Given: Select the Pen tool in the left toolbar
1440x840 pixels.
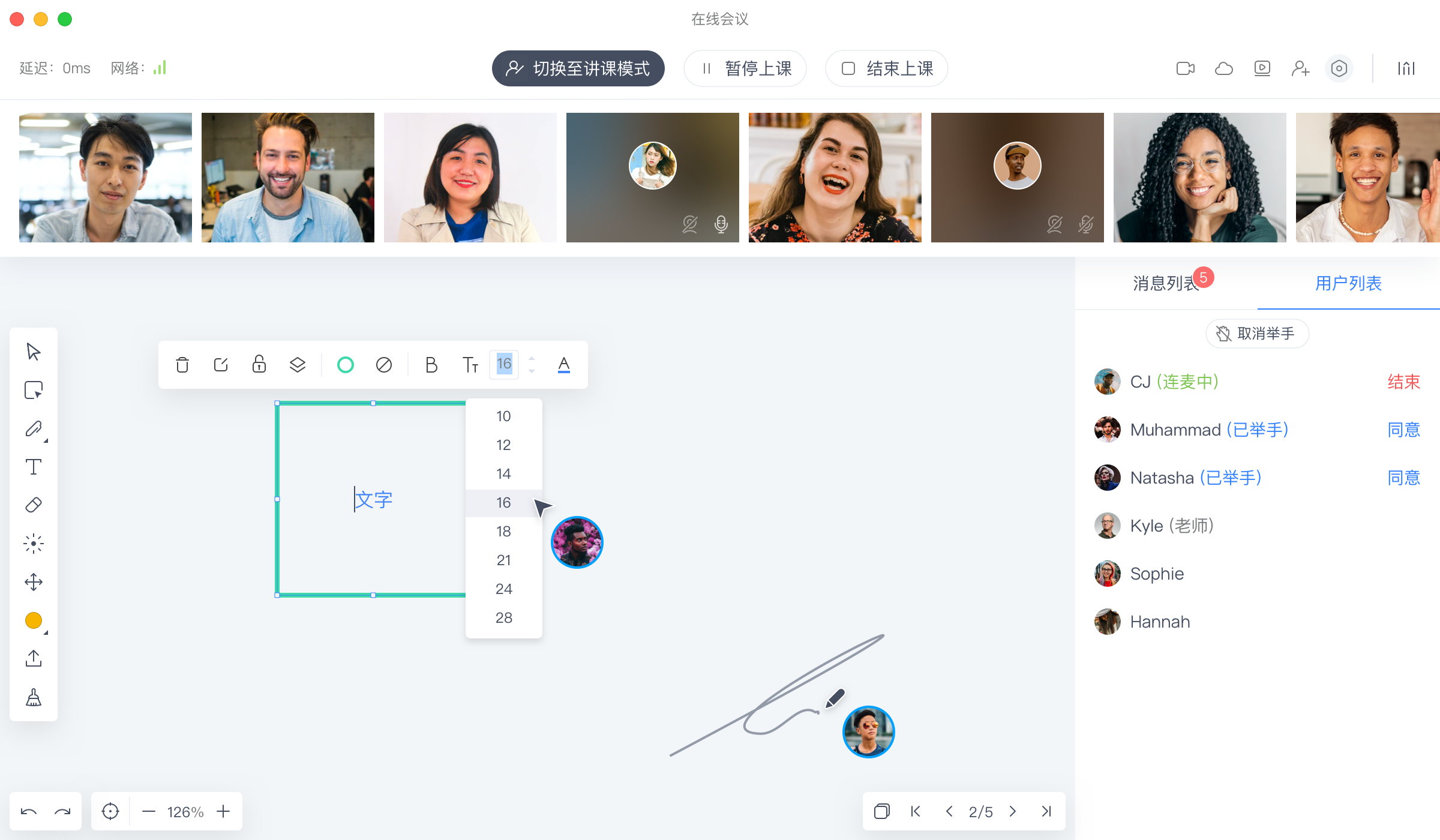Looking at the screenshot, I should tap(34, 428).
